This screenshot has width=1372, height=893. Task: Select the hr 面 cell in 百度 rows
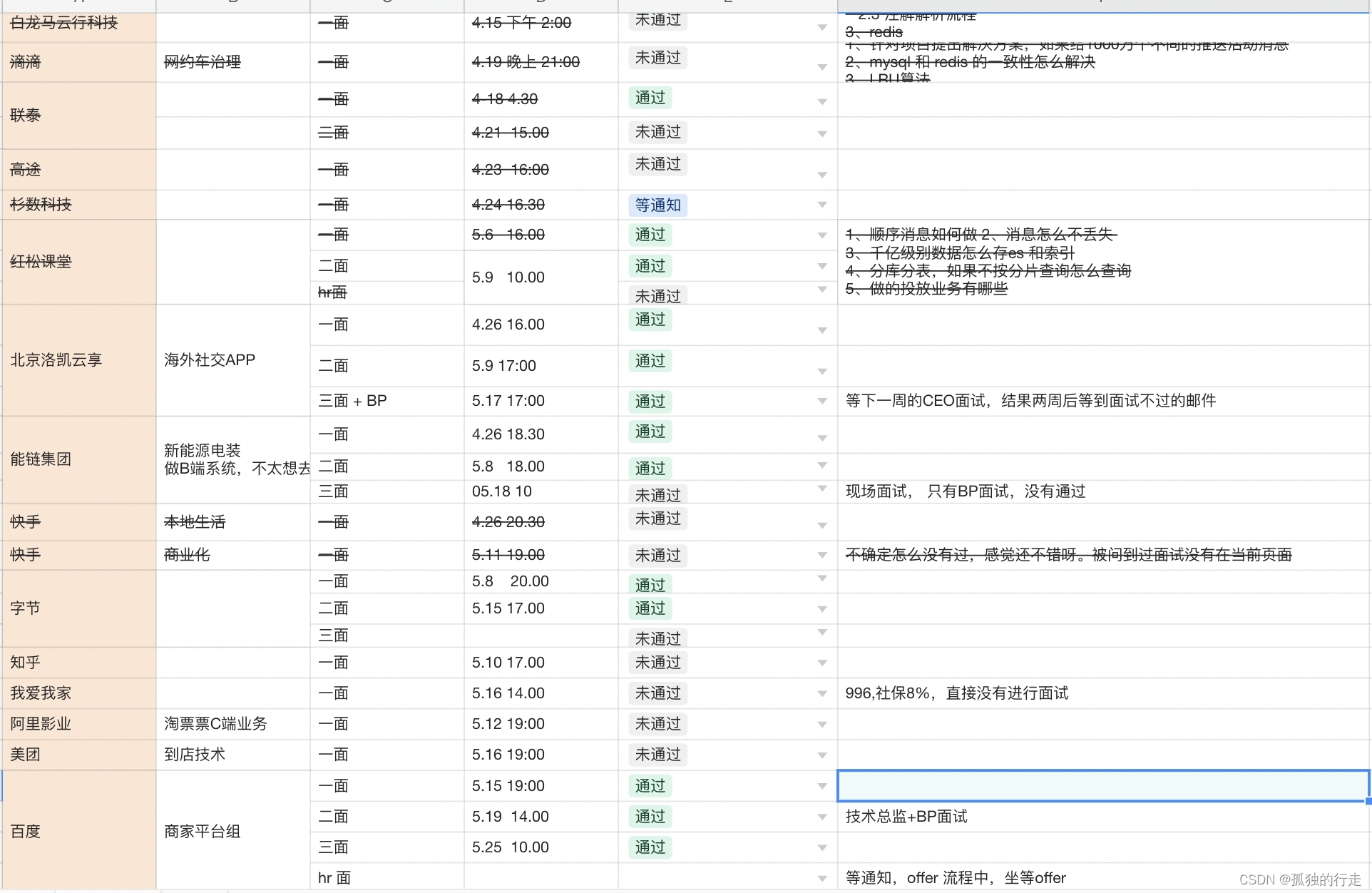pos(387,878)
